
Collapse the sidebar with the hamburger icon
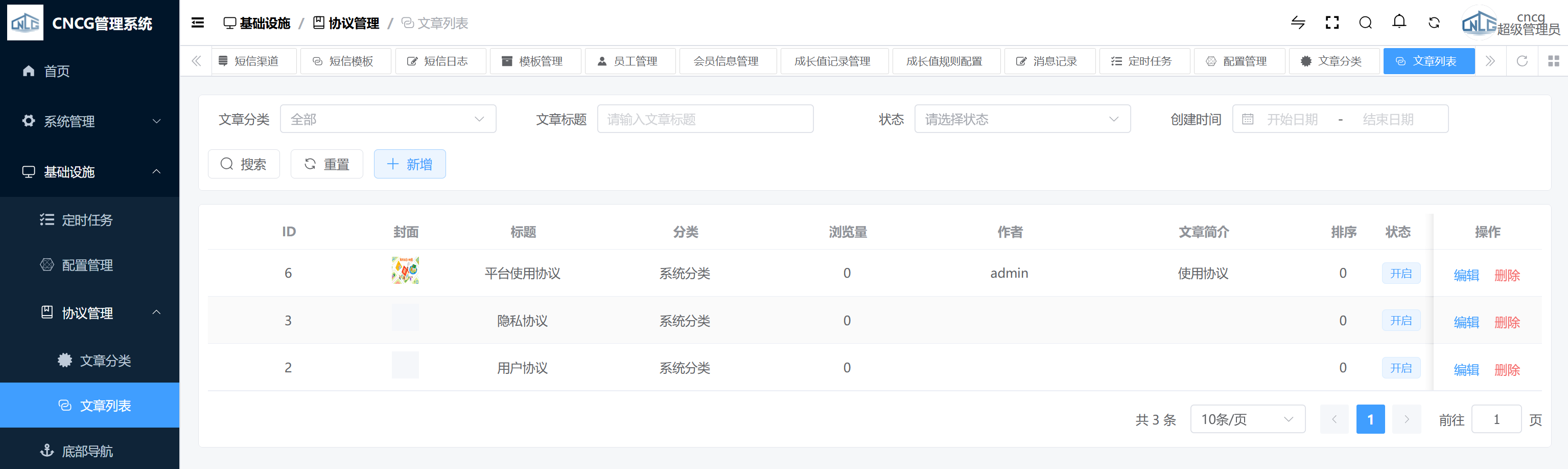(197, 23)
